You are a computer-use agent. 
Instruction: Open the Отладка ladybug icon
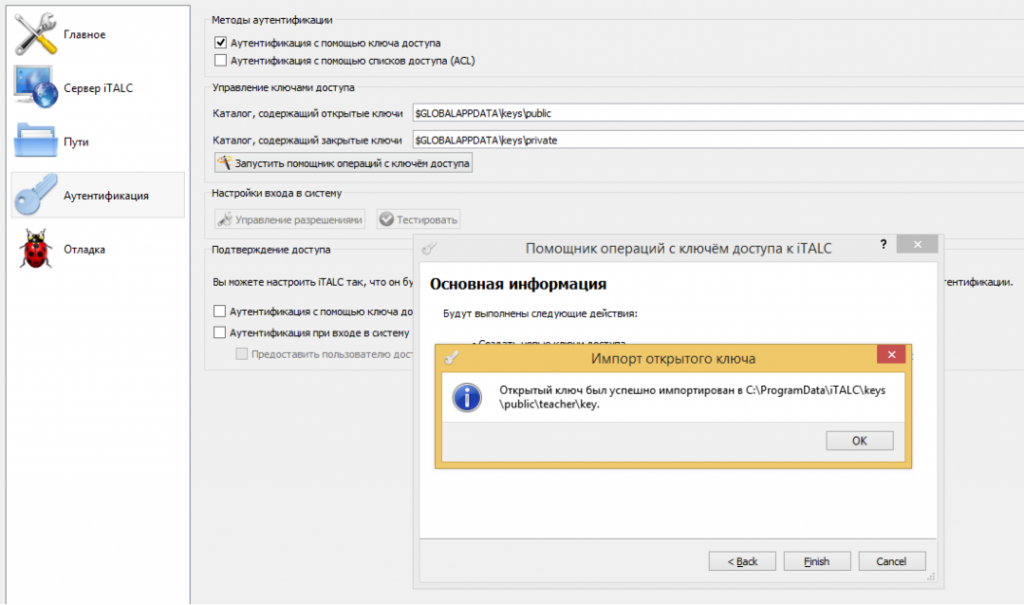(35, 248)
